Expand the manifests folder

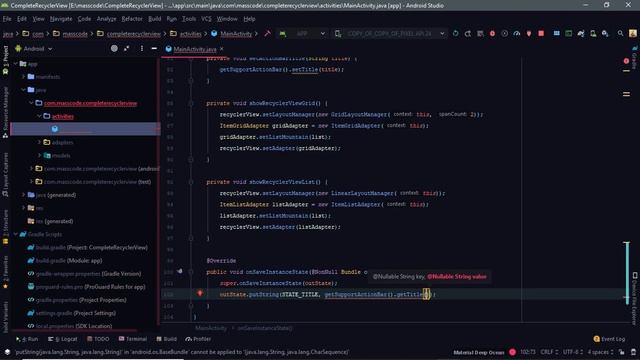pos(24,77)
